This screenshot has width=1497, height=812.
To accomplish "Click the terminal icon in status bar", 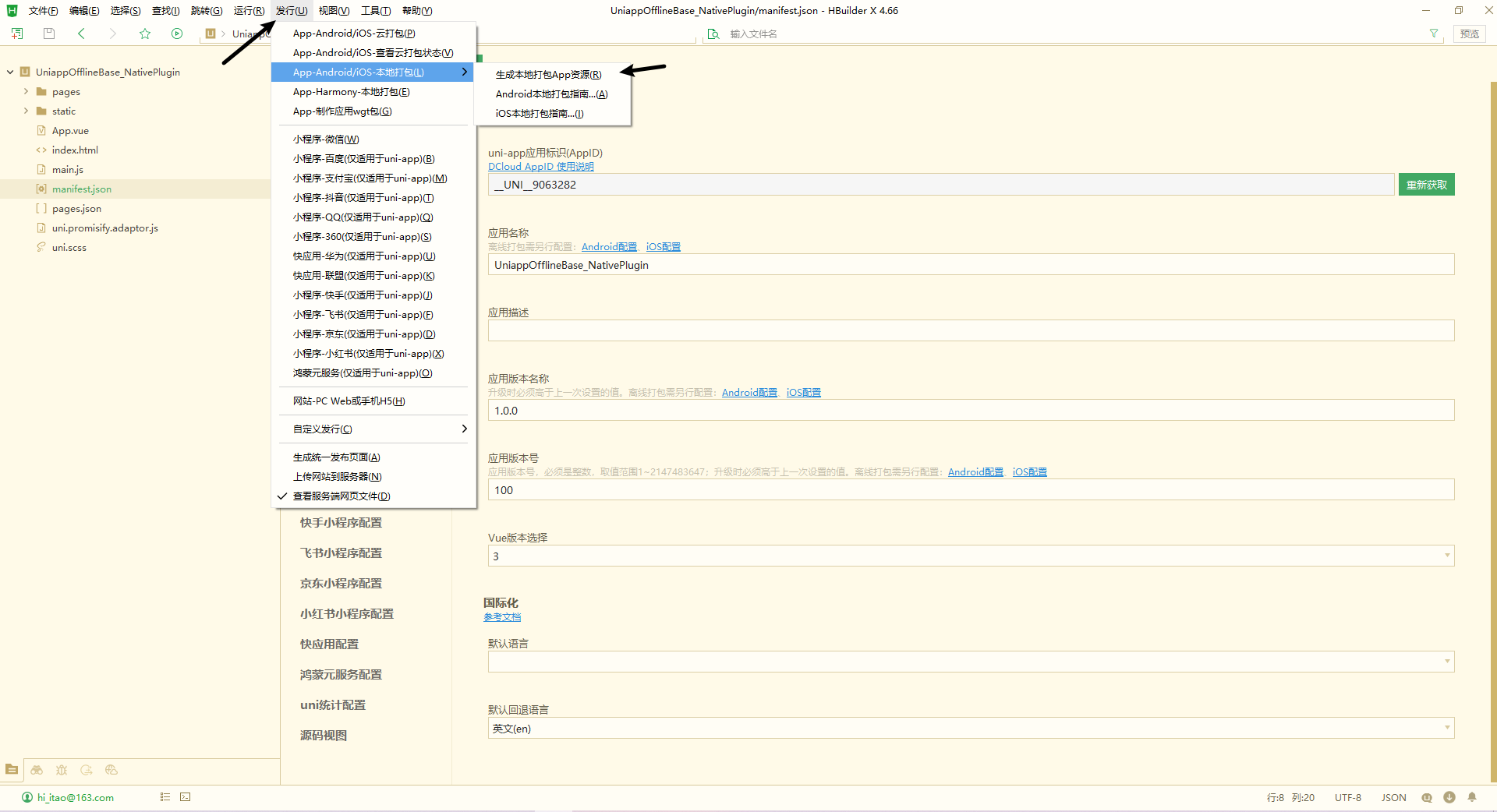I will pos(185,797).
